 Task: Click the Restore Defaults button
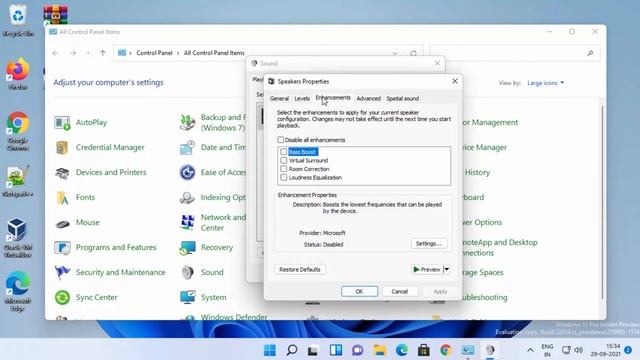pyautogui.click(x=300, y=269)
